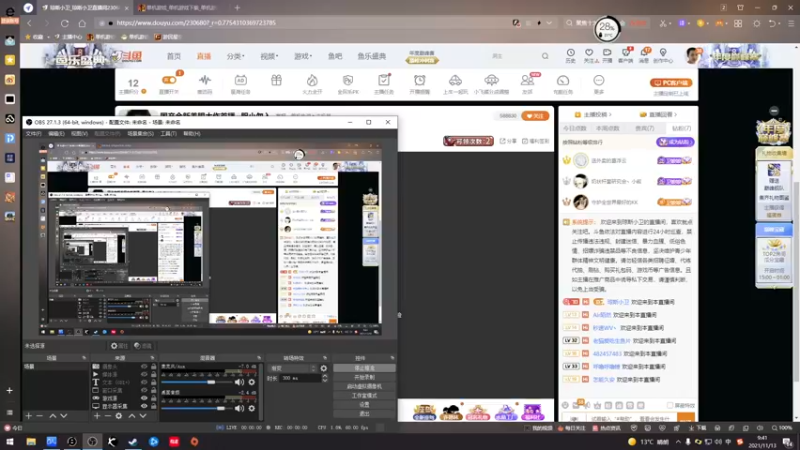800x450 pixels.
Task: Add a new source in OBS Sources dock
Action: 97,416
